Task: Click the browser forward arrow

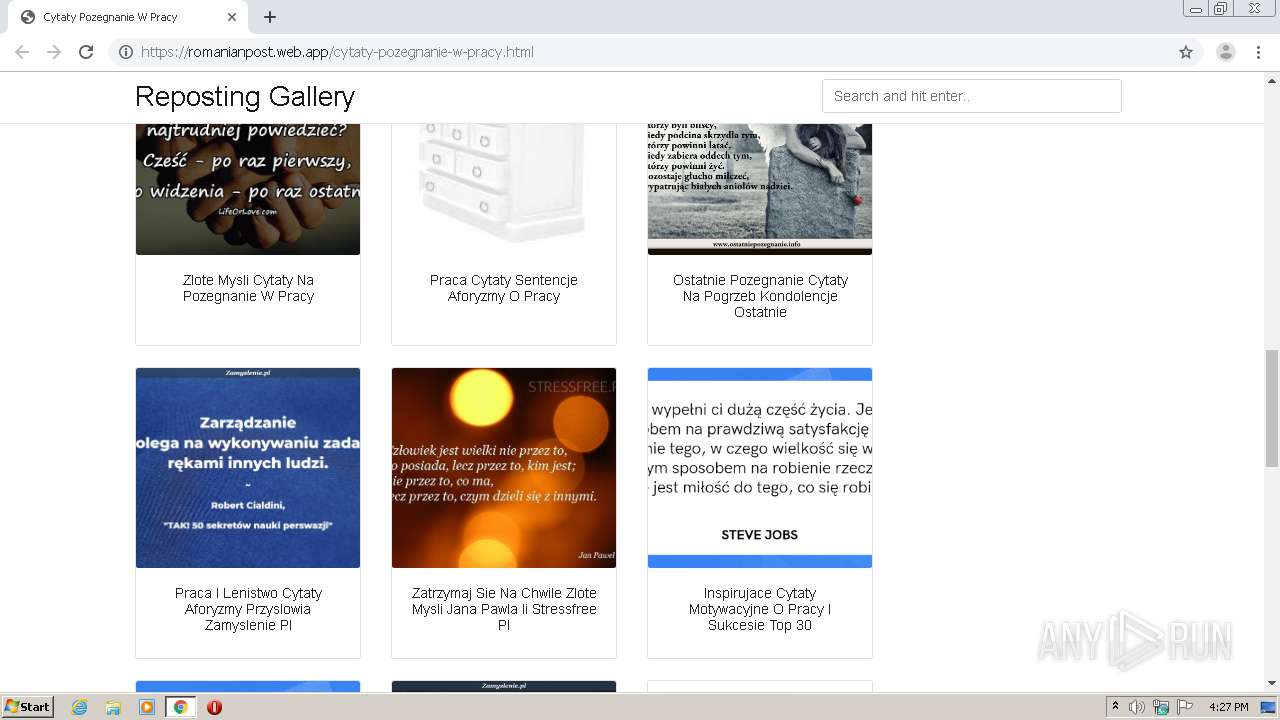Action: tap(54, 52)
